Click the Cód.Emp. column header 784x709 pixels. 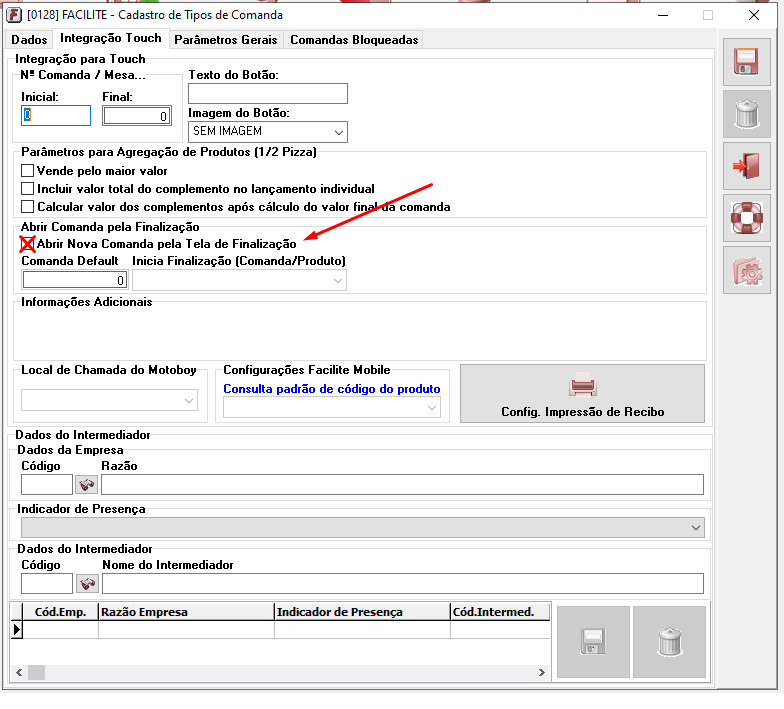point(60,612)
